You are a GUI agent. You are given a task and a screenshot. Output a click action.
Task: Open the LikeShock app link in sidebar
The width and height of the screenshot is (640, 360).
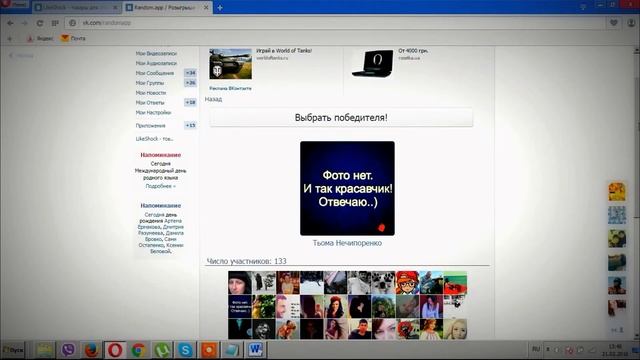coord(154,139)
